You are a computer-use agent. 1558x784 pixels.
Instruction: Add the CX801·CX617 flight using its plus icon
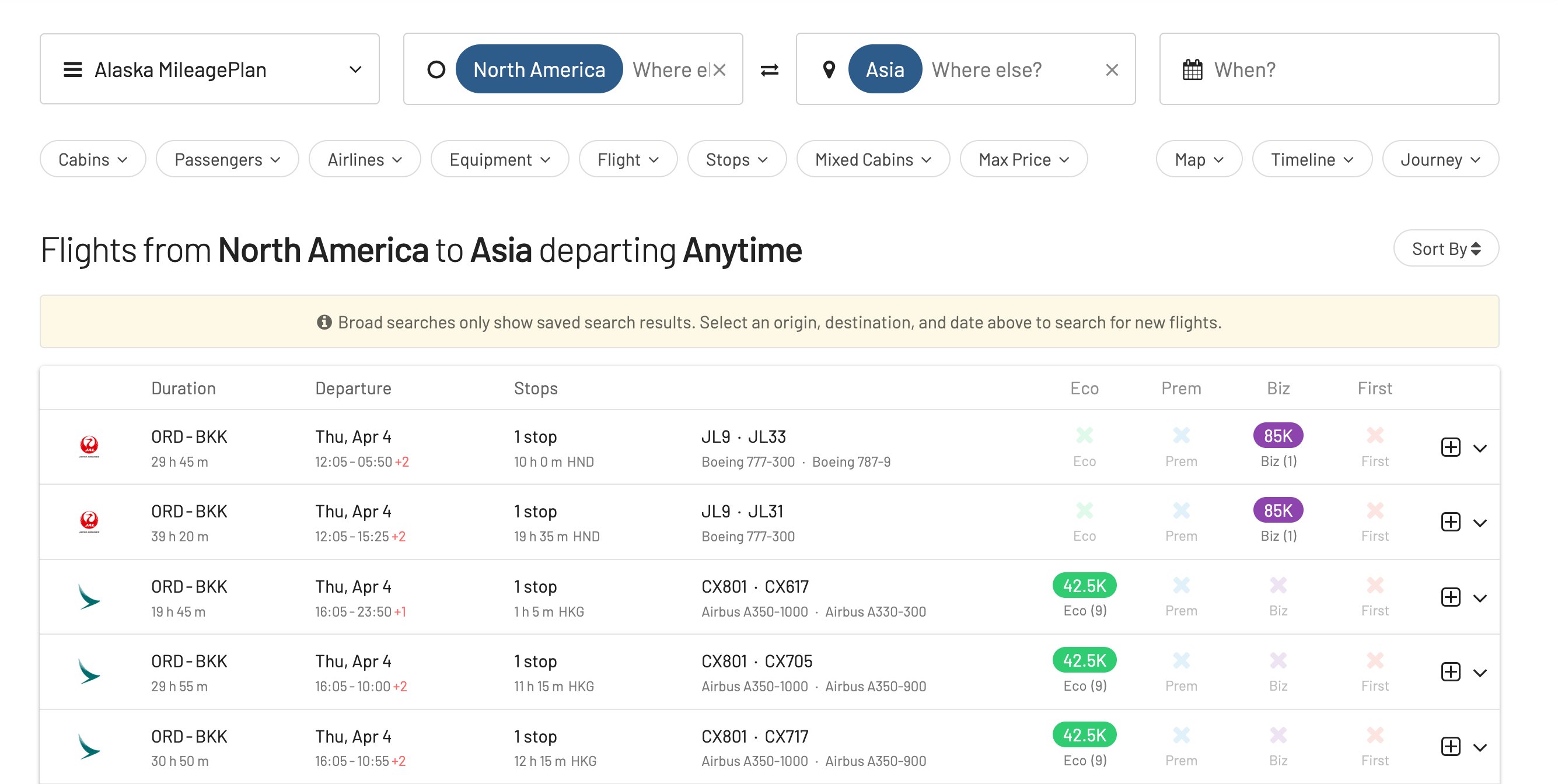1451,597
